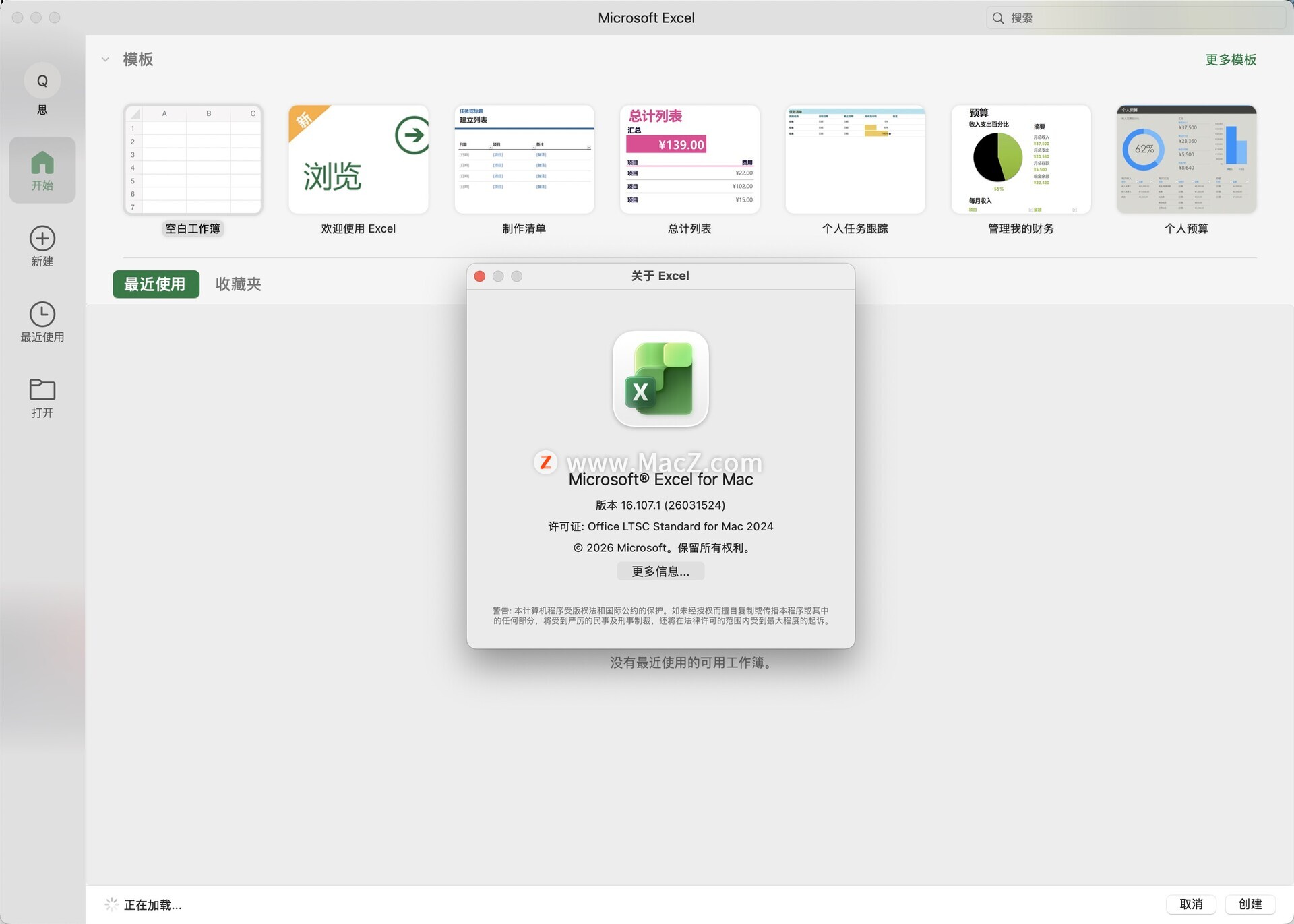Viewport: 1294px width, 924px height.
Task: Pick the Personal Budget (个人预算) template
Action: [1185, 160]
